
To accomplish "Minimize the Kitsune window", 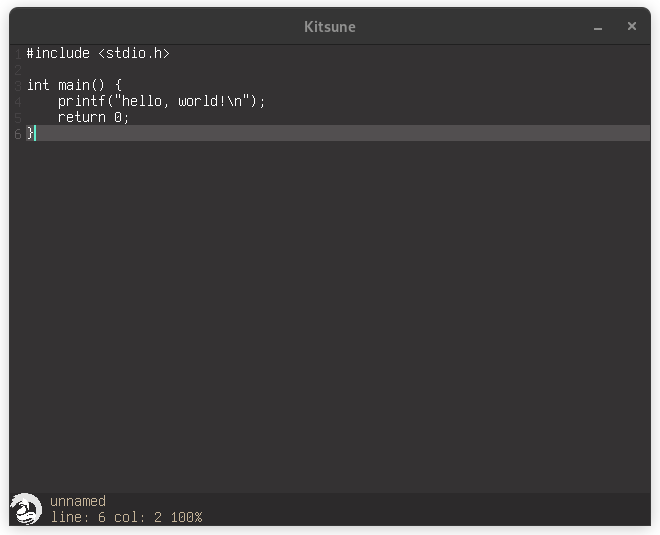I will [598, 27].
